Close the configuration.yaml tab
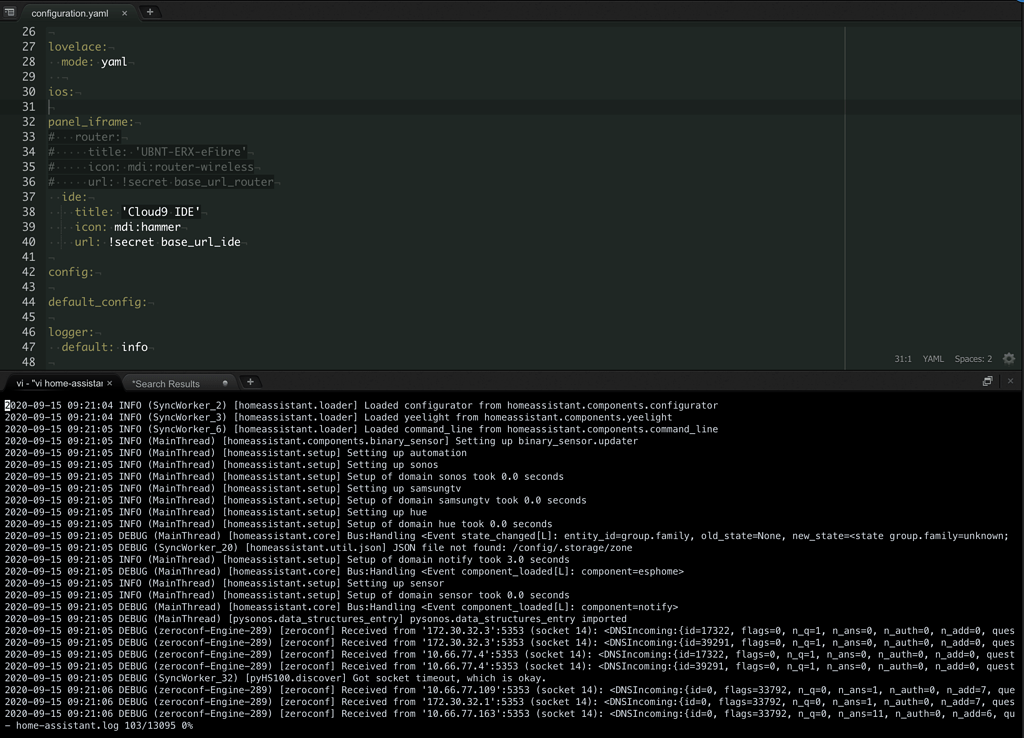Viewport: 1024px width, 738px height. click(x=124, y=13)
